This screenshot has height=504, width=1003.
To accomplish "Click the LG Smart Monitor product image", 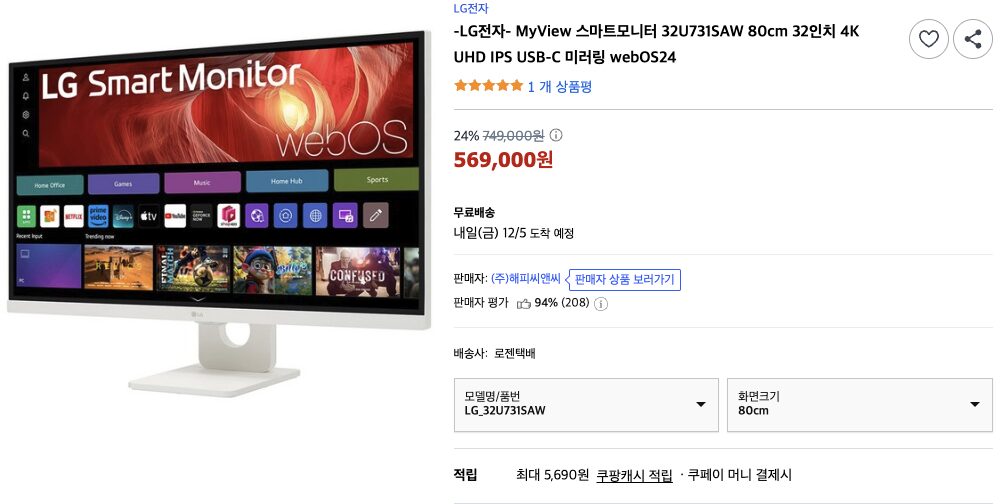I will pyautogui.click(x=217, y=213).
